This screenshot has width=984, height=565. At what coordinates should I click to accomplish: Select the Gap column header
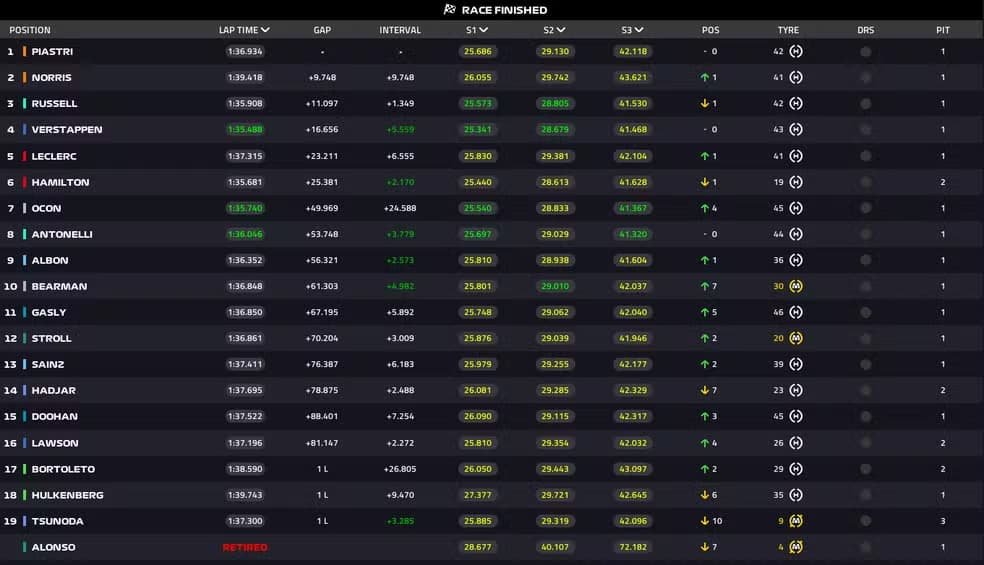click(322, 30)
